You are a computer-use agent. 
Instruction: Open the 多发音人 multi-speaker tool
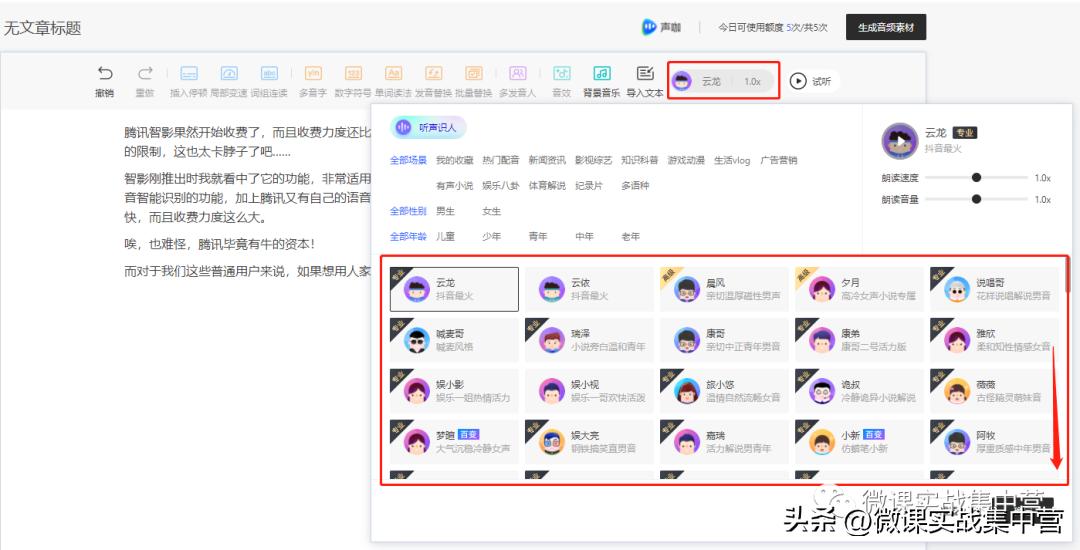(517, 81)
